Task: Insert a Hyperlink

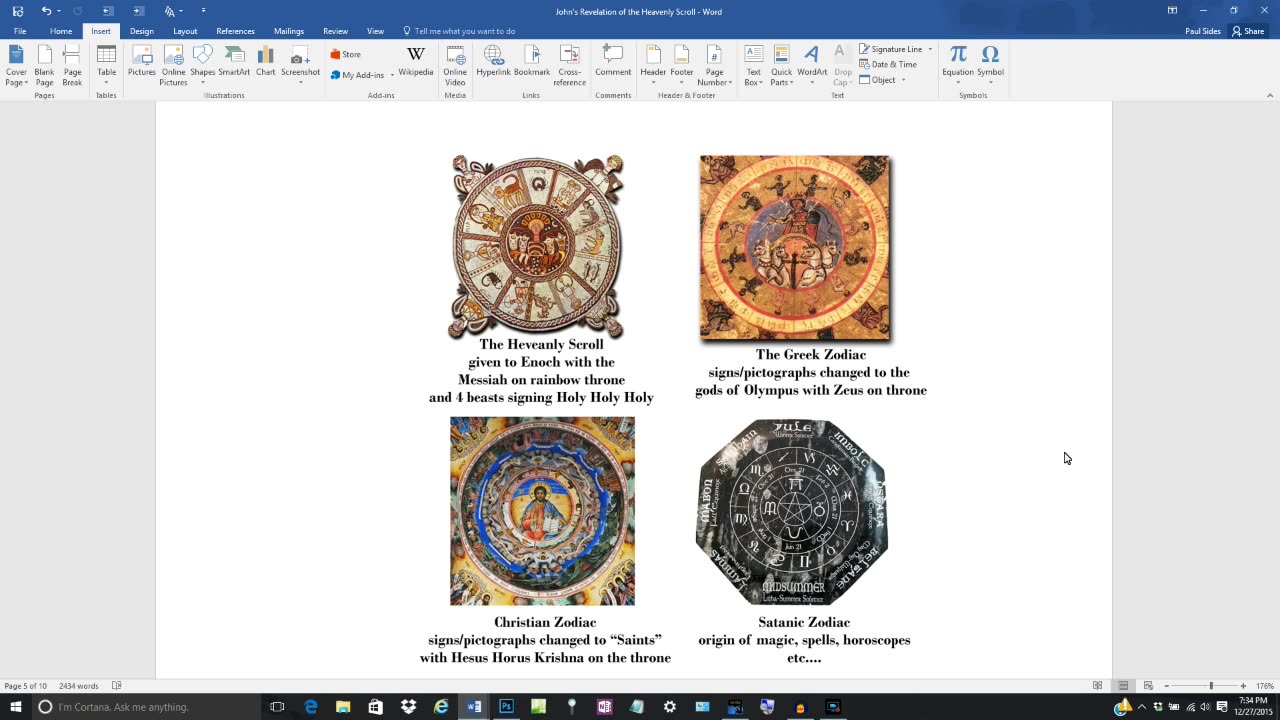Action: point(493,61)
